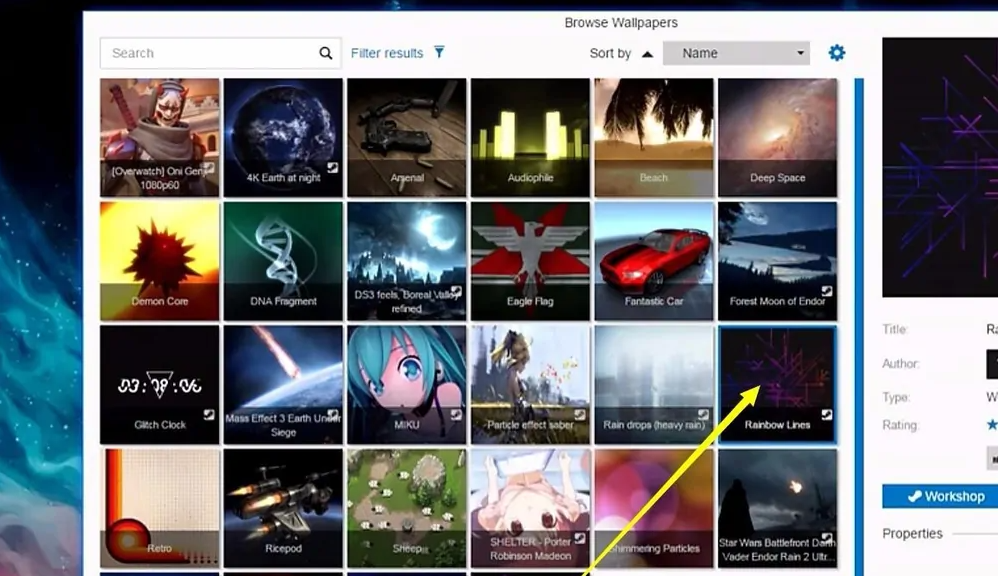Open the blue gear settings icon

click(x=837, y=53)
